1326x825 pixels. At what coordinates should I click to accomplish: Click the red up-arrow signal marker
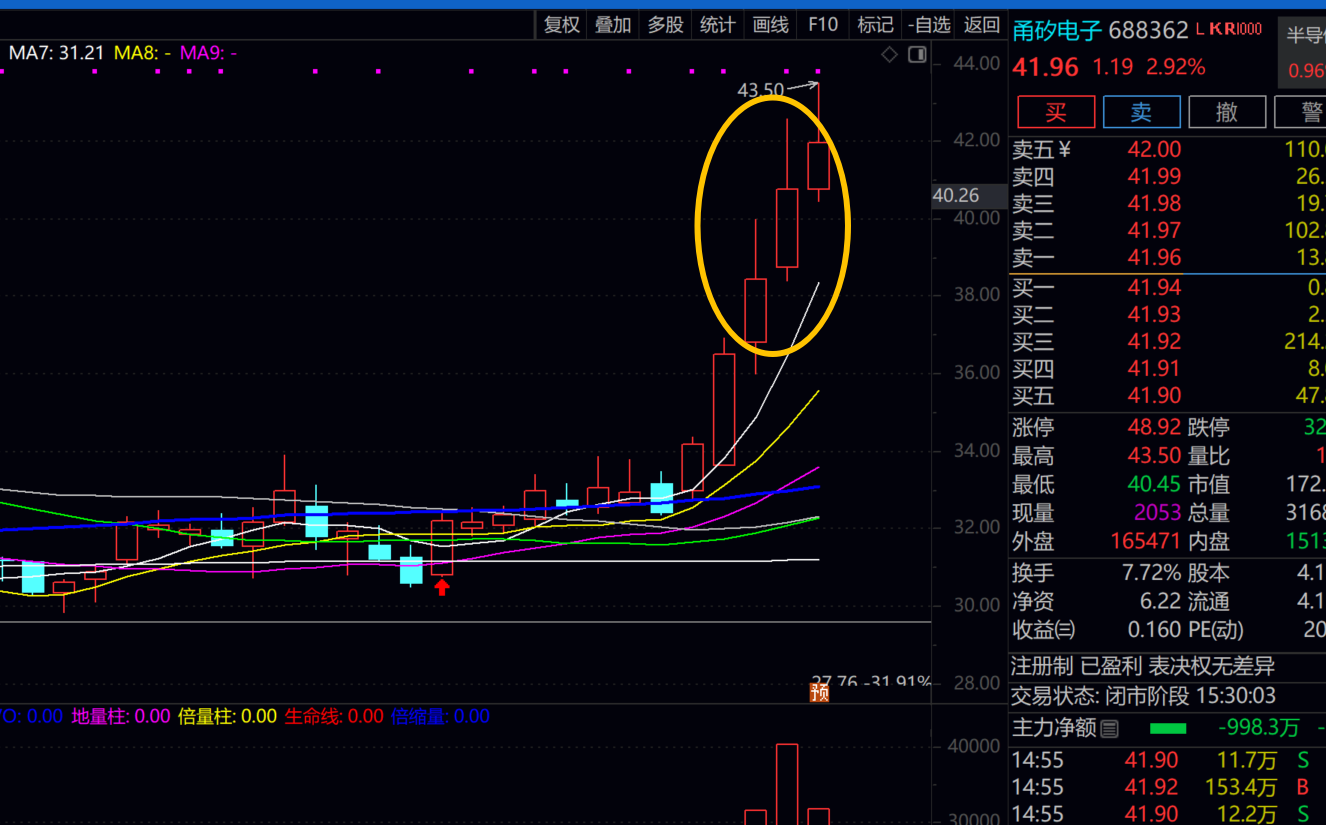coord(441,587)
